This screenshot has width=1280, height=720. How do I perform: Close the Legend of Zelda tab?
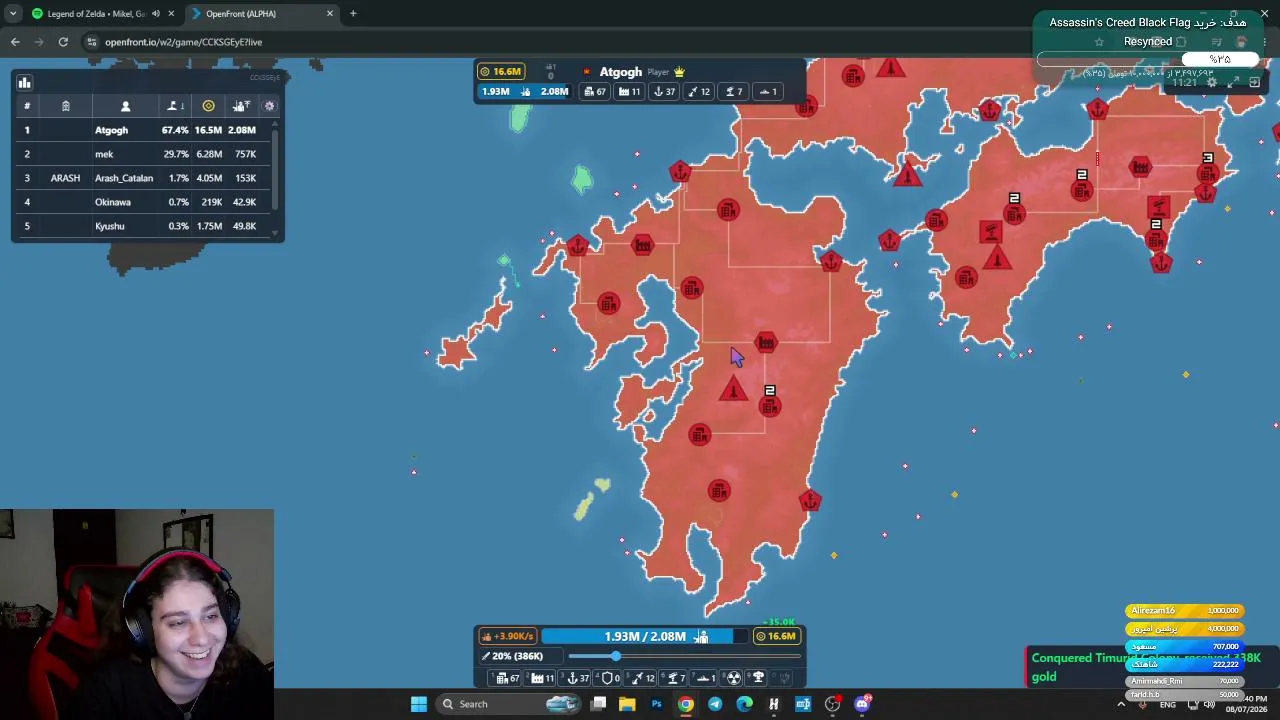(x=171, y=14)
